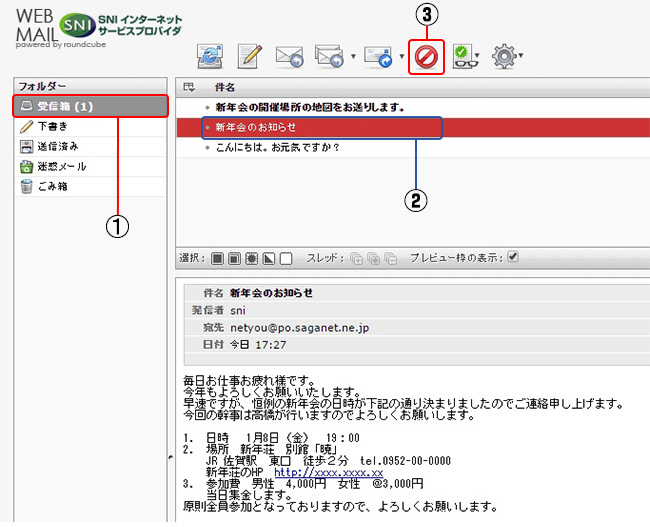
Task: Click the select-all messages square icon
Action: [218, 258]
